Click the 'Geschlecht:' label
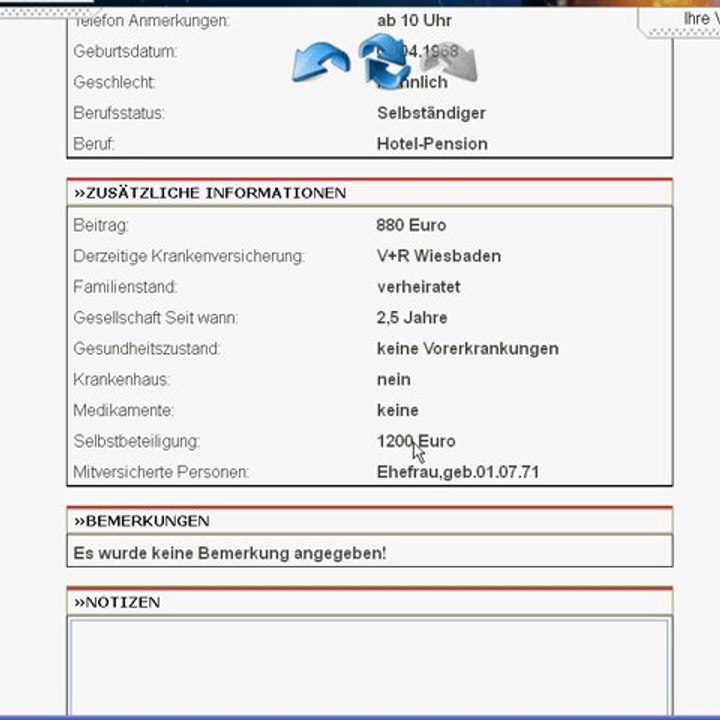The width and height of the screenshot is (720, 720). pos(114,82)
